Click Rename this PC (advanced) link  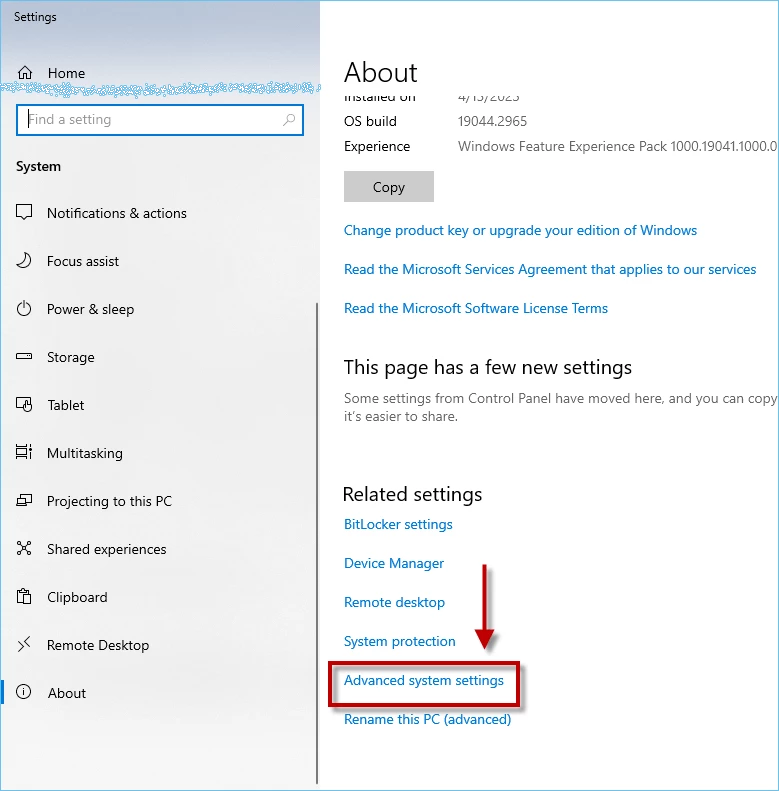(427, 719)
